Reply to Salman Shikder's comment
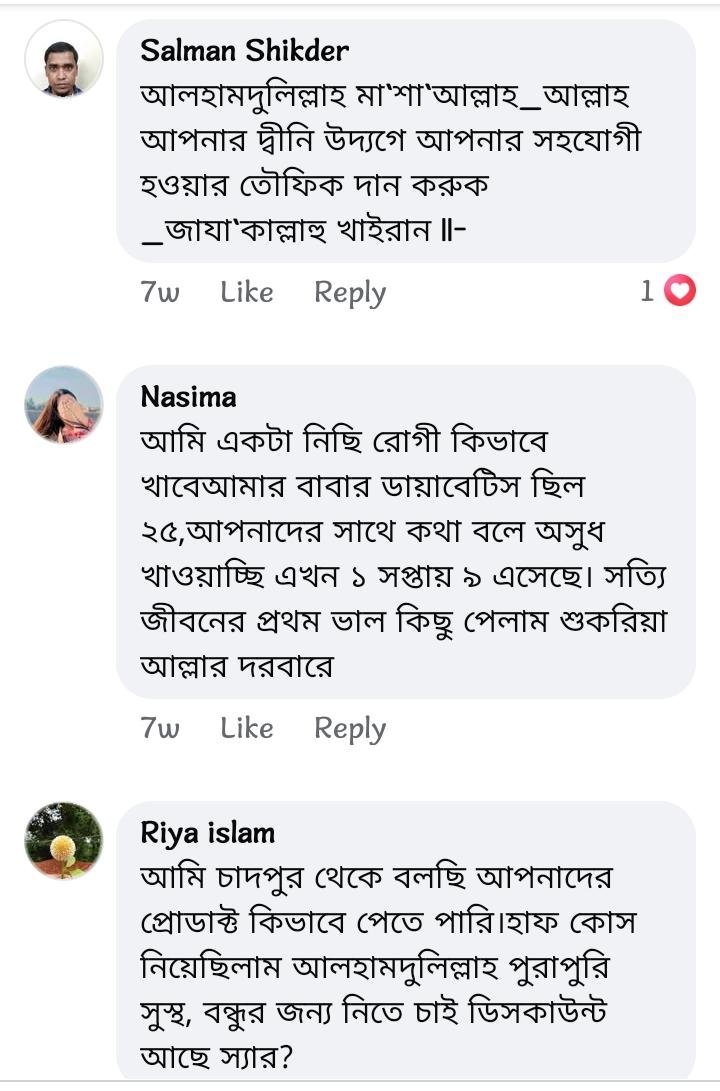Image resolution: width=720 pixels, height=1091 pixels. pos(350,292)
